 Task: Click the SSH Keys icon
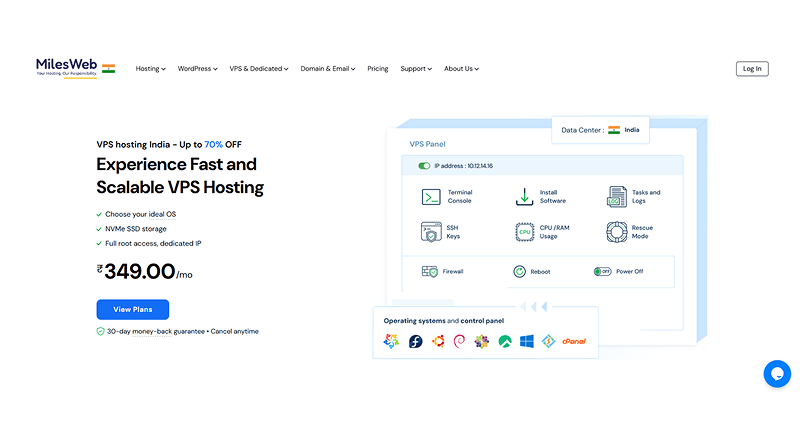click(x=431, y=232)
